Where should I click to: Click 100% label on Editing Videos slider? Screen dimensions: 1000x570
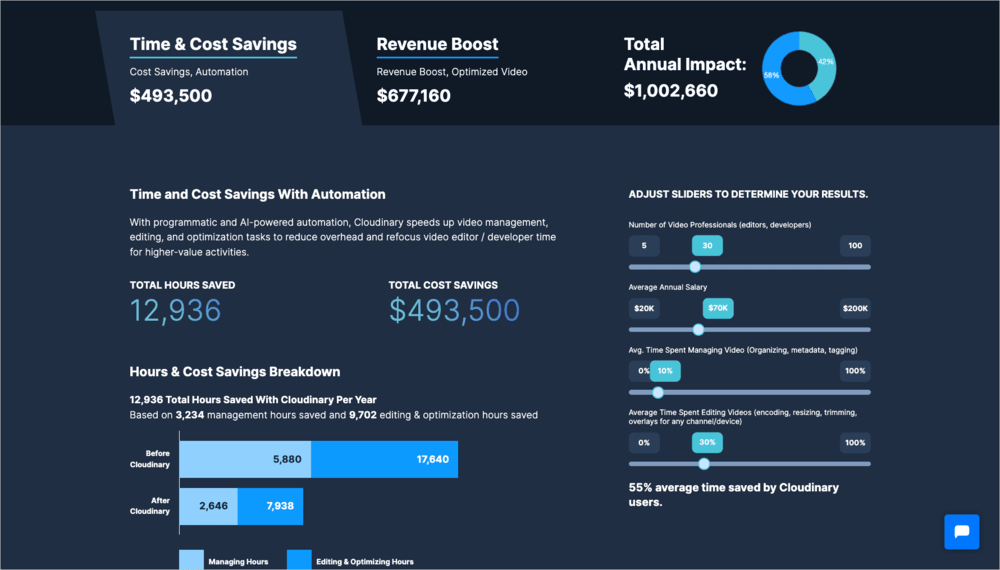(855, 442)
